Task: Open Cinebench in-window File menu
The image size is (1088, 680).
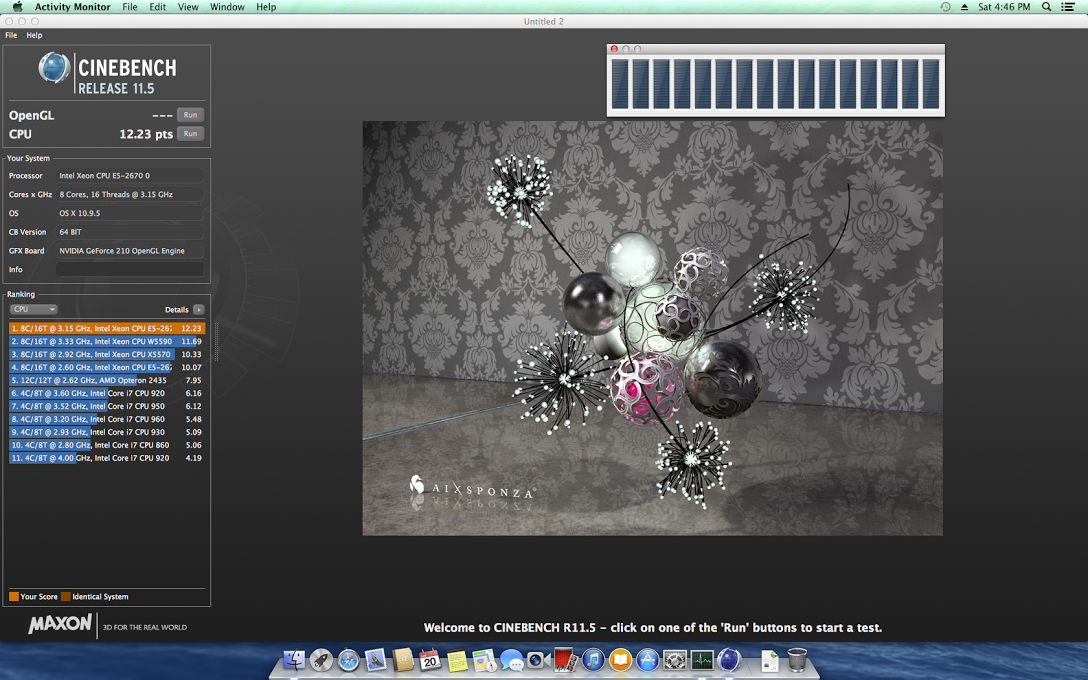Action: click(x=11, y=35)
